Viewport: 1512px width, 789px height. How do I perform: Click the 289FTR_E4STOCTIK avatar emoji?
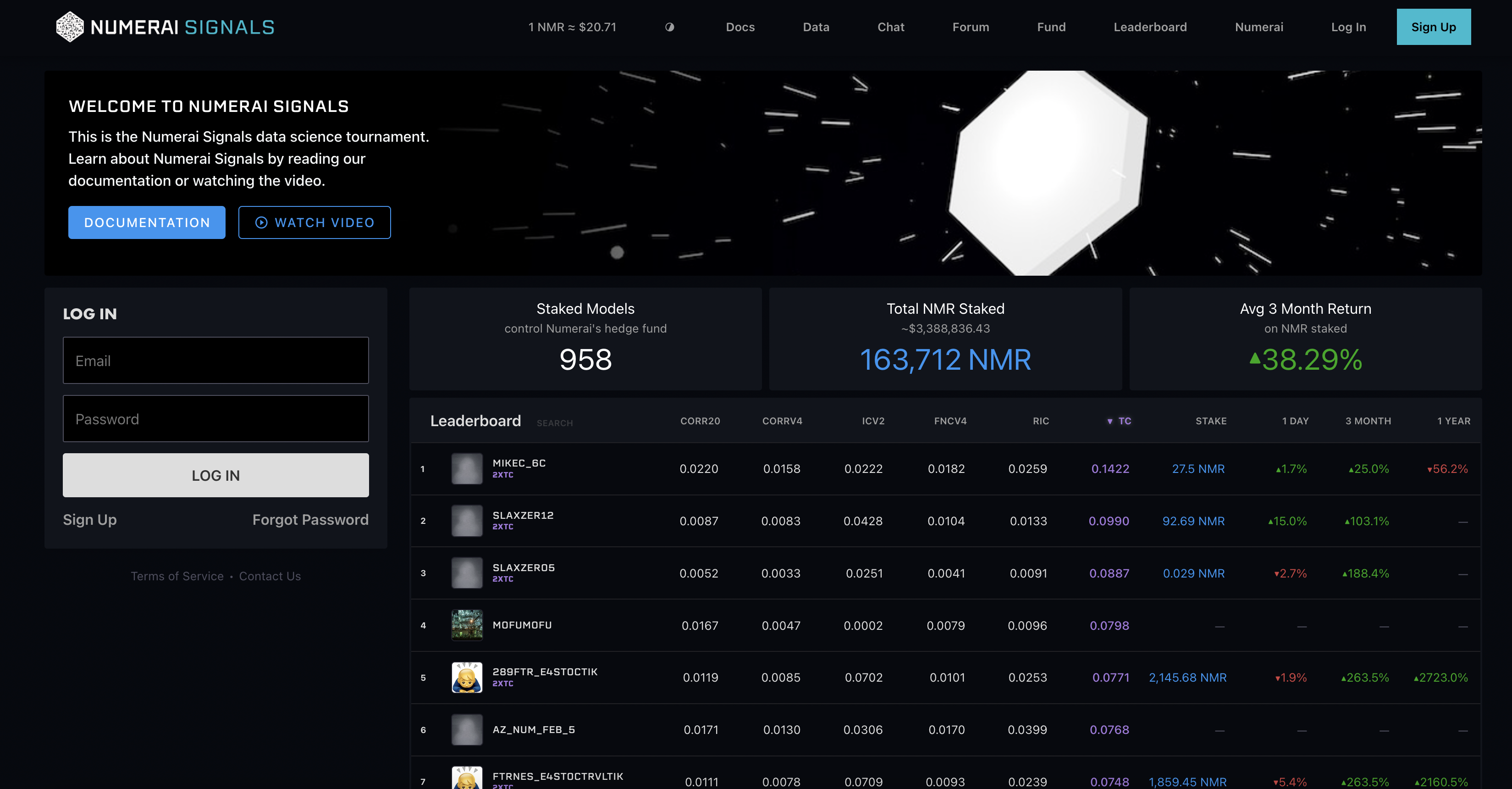click(x=467, y=678)
